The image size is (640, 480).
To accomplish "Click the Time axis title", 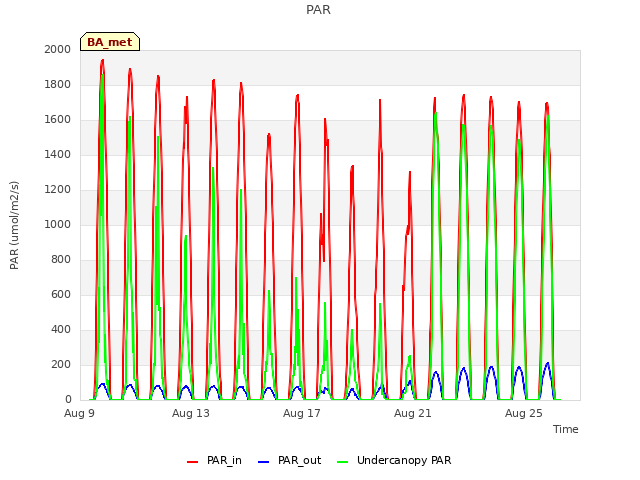I will point(566,429).
